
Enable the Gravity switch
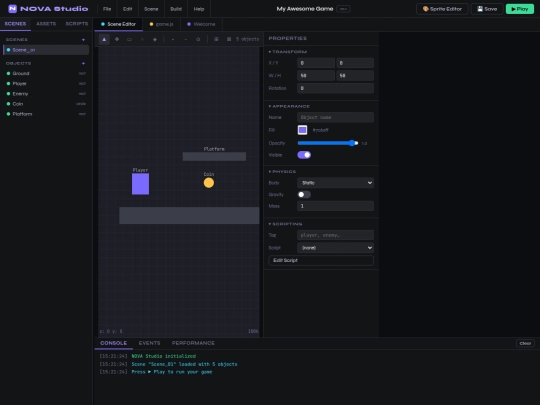coord(304,195)
